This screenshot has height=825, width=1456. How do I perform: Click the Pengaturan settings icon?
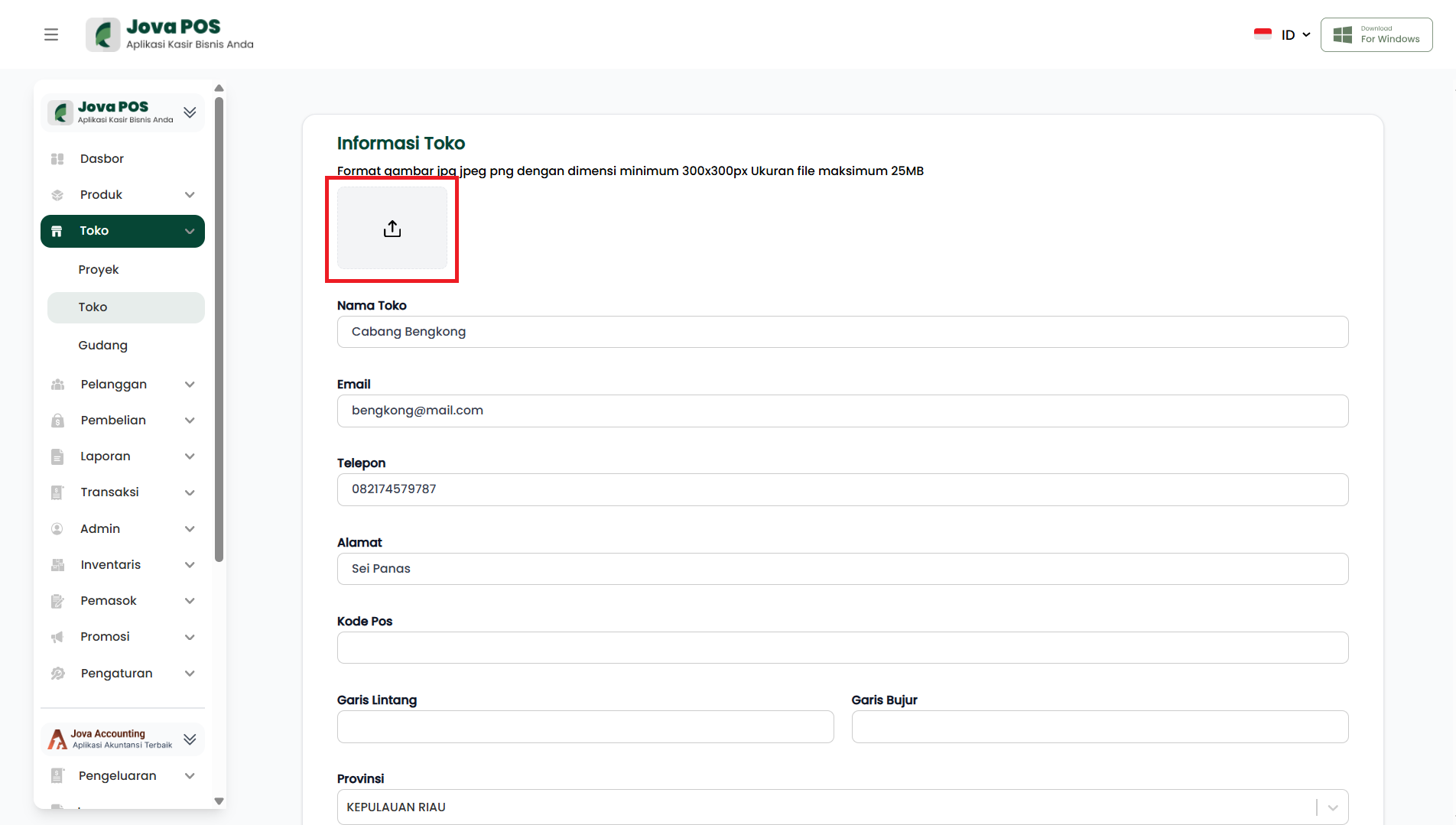[x=57, y=674]
